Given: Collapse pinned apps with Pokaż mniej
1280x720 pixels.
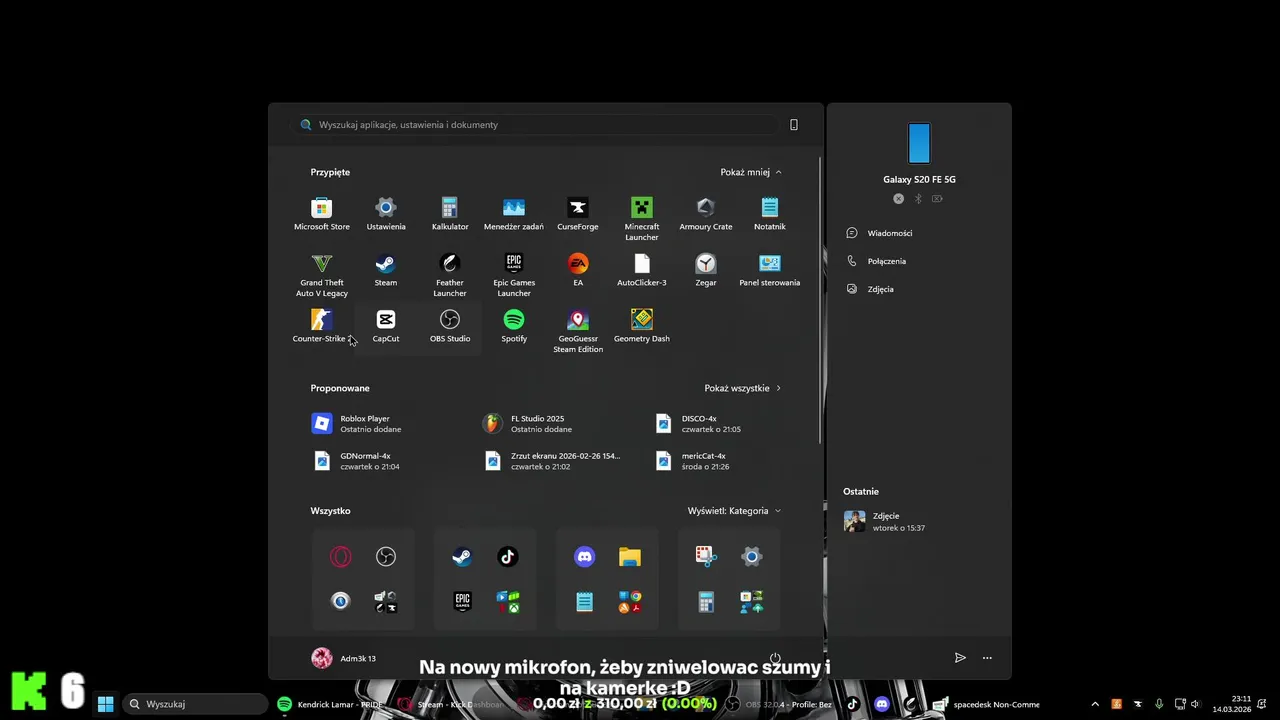Looking at the screenshot, I should [751, 172].
